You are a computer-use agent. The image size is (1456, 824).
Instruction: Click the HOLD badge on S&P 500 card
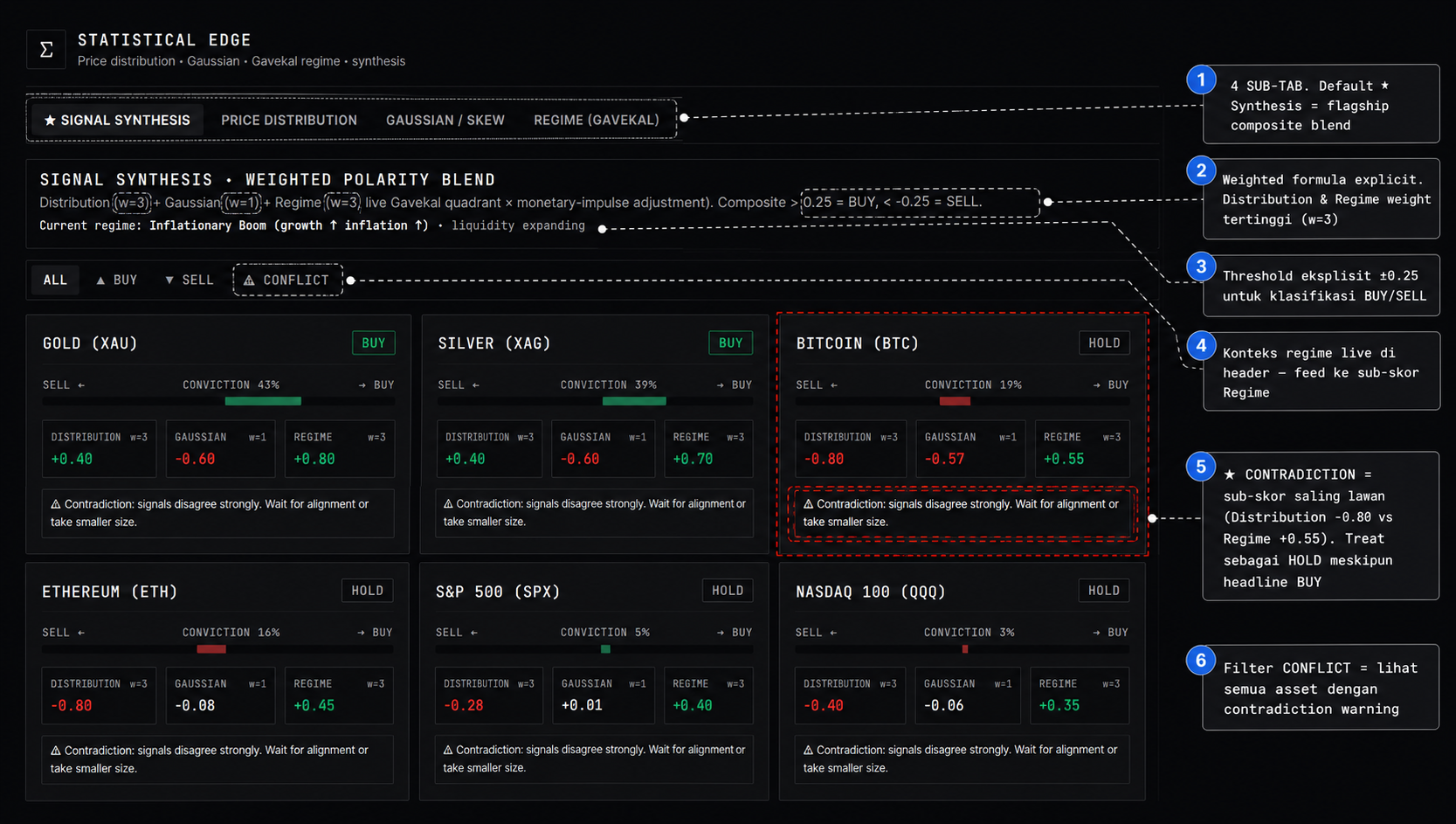[728, 591]
